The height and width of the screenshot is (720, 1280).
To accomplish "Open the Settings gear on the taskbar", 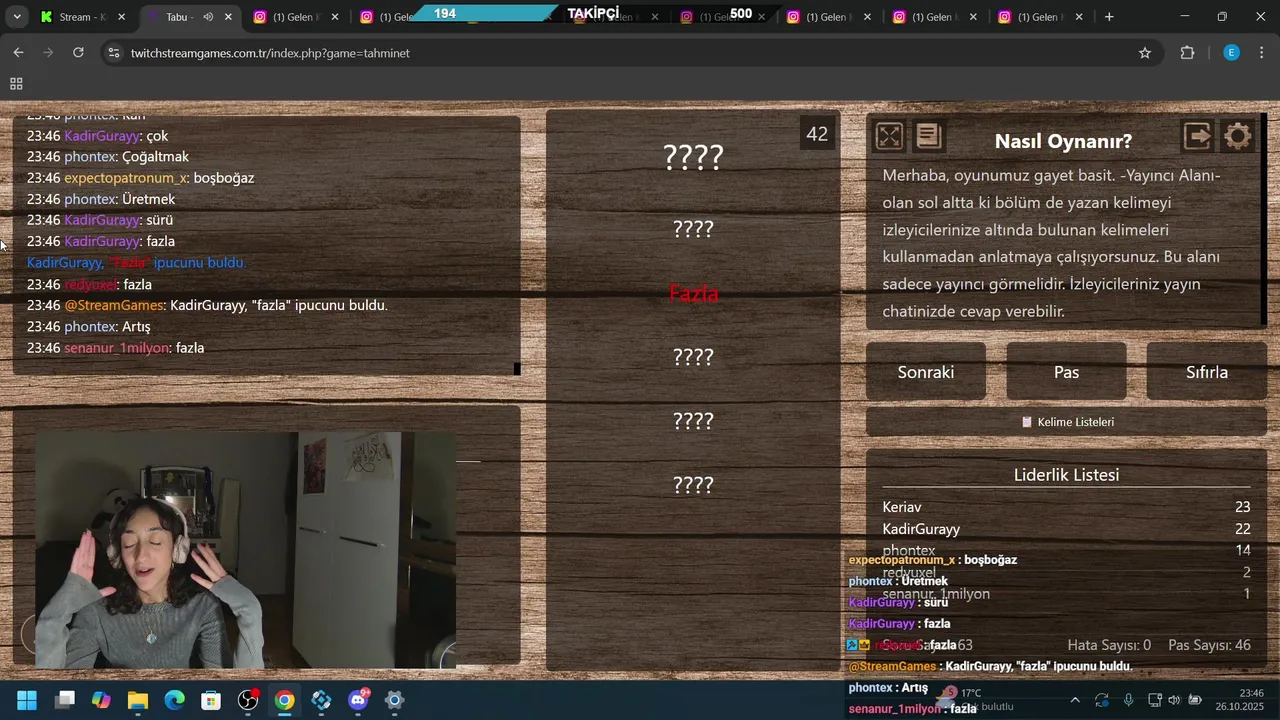I will click(x=395, y=700).
